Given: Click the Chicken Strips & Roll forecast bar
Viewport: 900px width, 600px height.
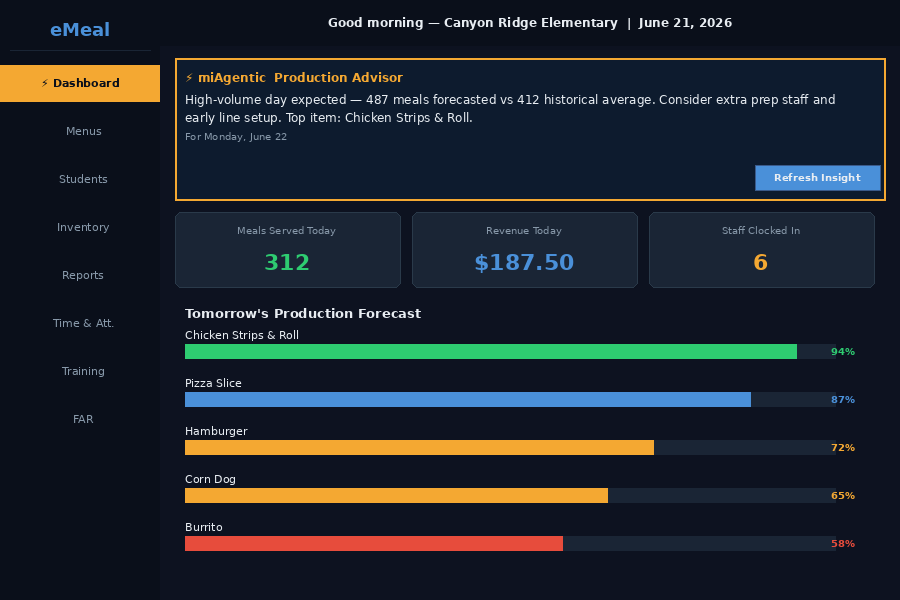Looking at the screenshot, I should coord(510,351).
